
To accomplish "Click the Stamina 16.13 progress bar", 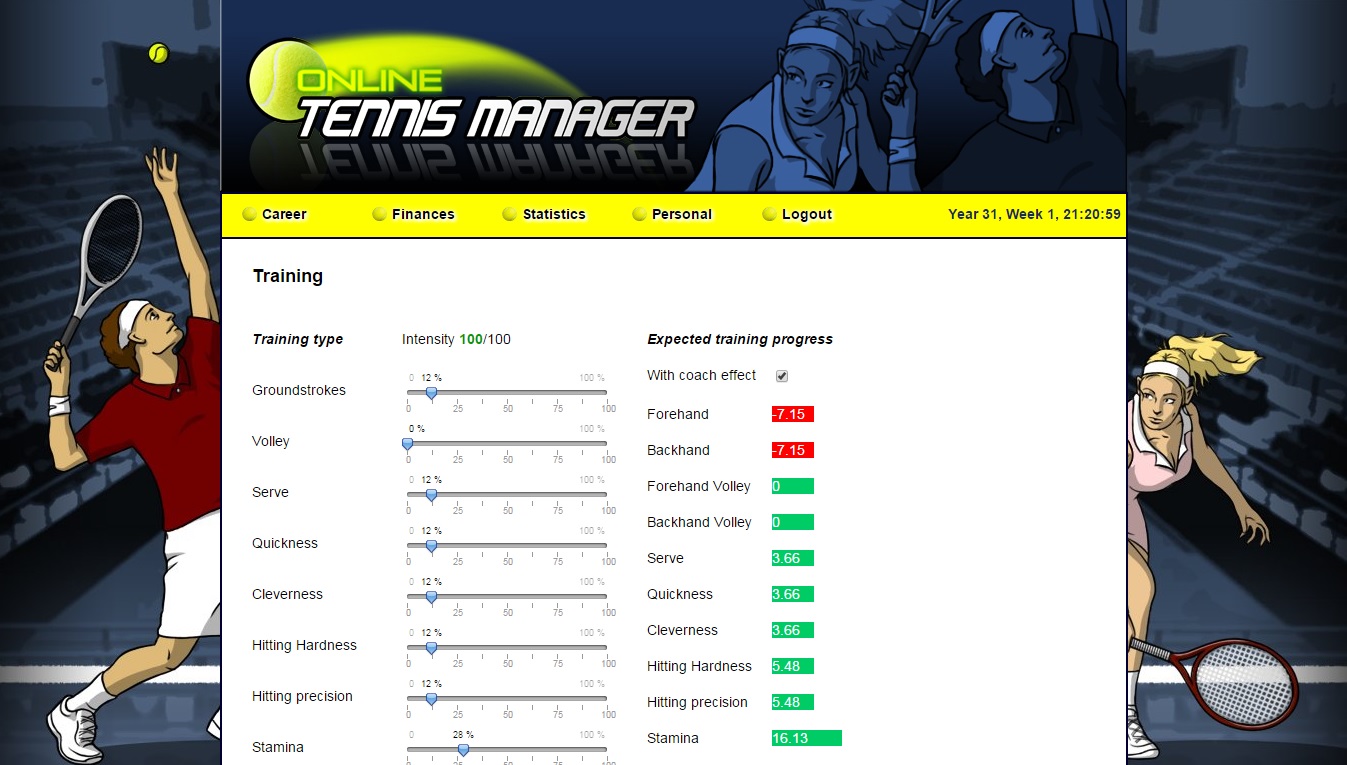I will [x=807, y=738].
